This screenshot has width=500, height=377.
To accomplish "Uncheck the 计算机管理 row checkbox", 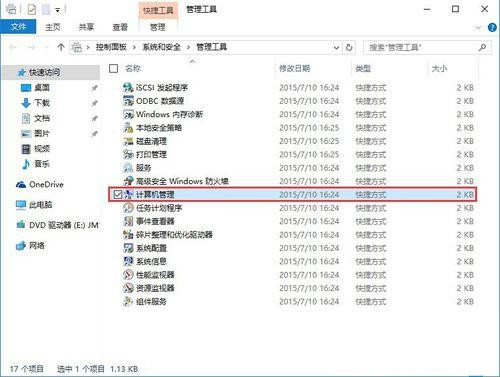I will pyautogui.click(x=118, y=194).
